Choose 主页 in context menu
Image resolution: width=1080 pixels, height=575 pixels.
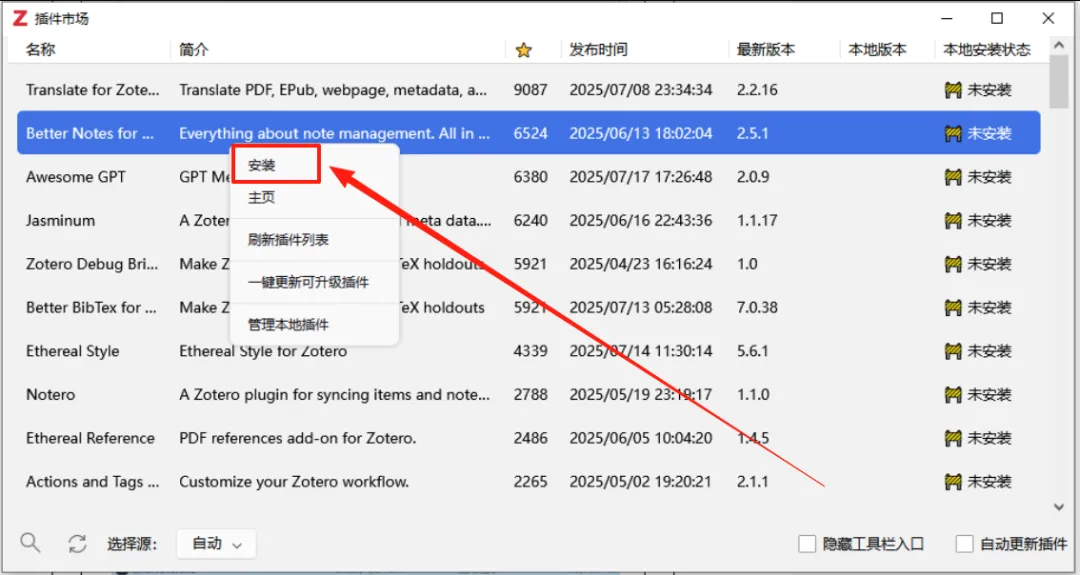click(262, 198)
